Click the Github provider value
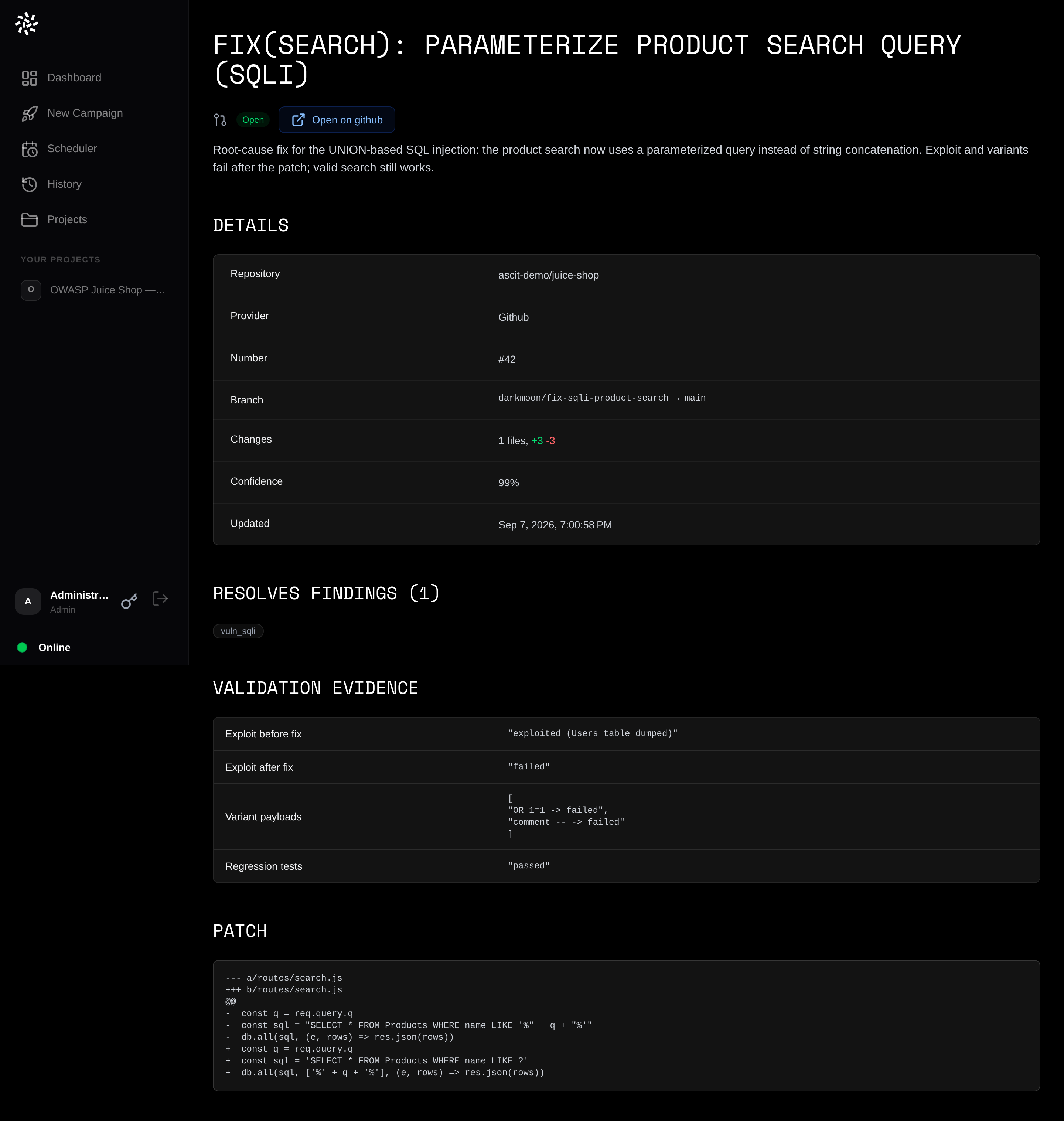The width and height of the screenshot is (1064, 1121). point(513,317)
